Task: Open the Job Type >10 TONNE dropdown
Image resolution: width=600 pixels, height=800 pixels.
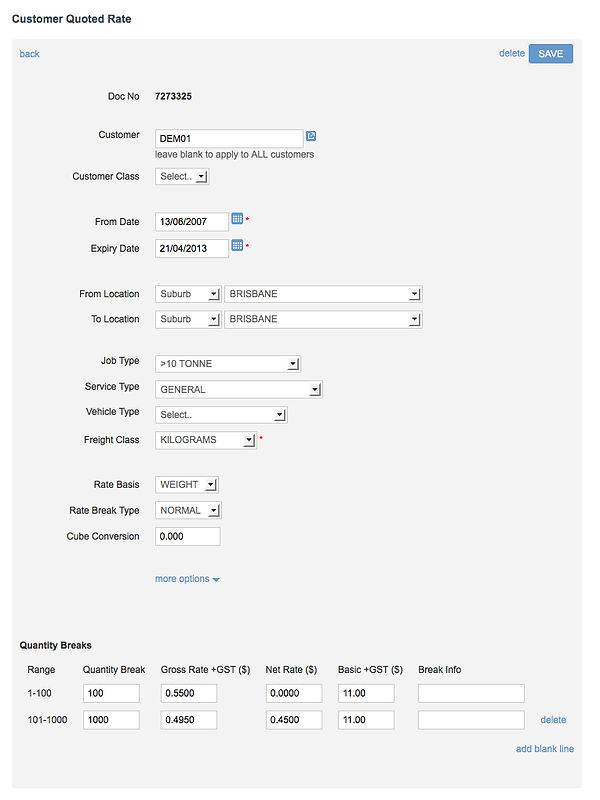Action: tap(228, 364)
